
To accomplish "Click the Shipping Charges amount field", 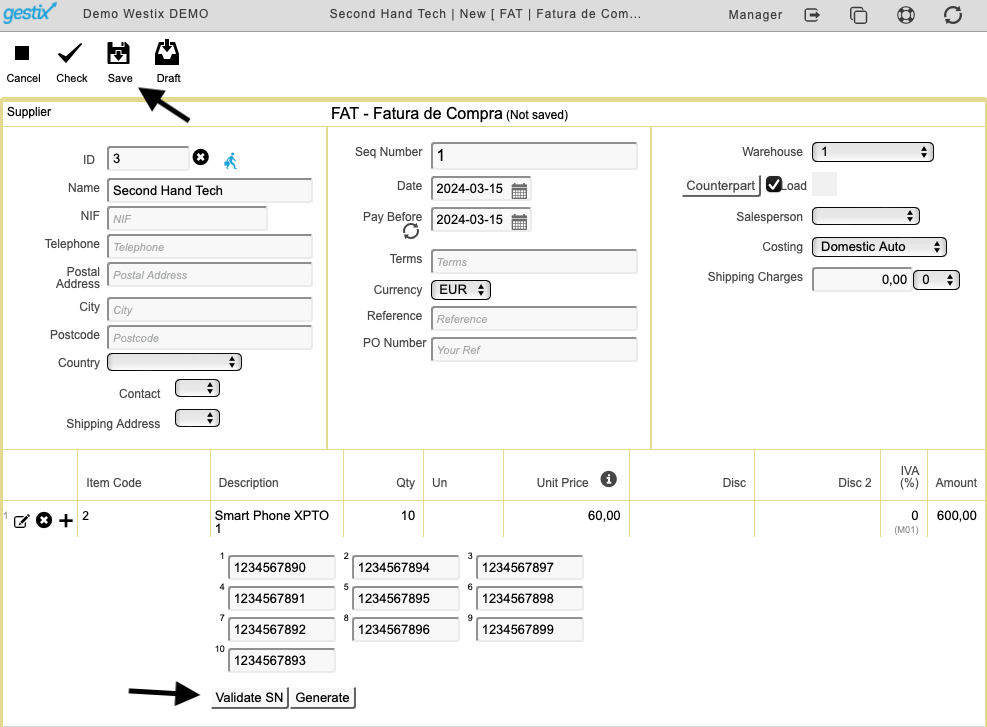I will point(862,279).
